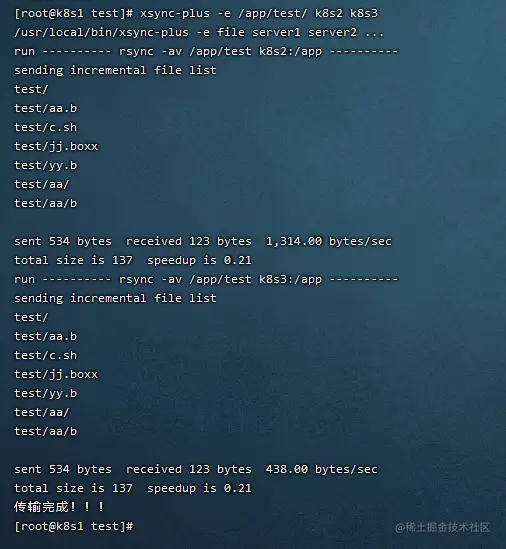Click the 稀土掘金技术社区 watermark
Viewport: 506px width, 549px height.
(442, 527)
